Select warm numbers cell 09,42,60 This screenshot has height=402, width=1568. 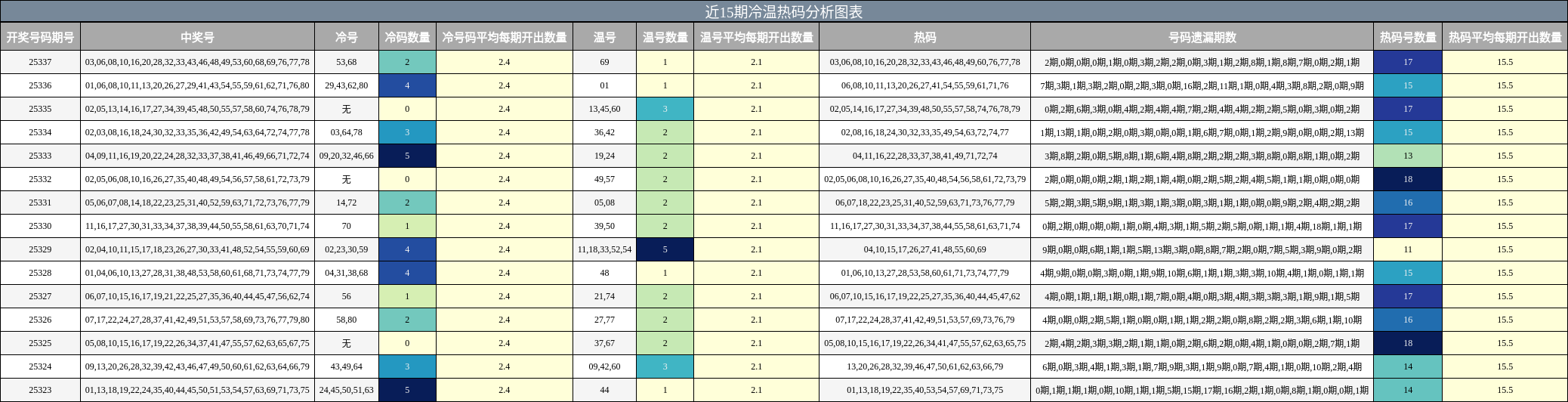pos(604,366)
